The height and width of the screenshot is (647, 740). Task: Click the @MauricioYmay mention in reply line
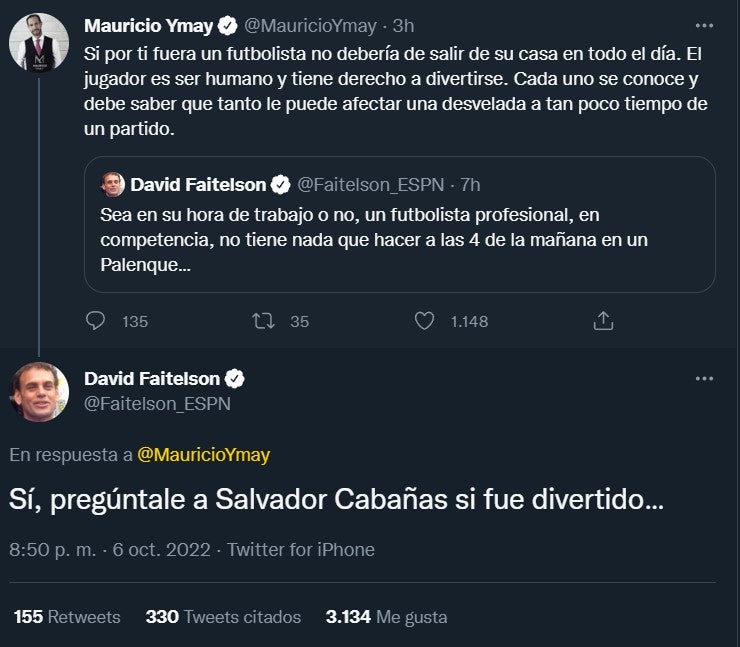(x=203, y=454)
